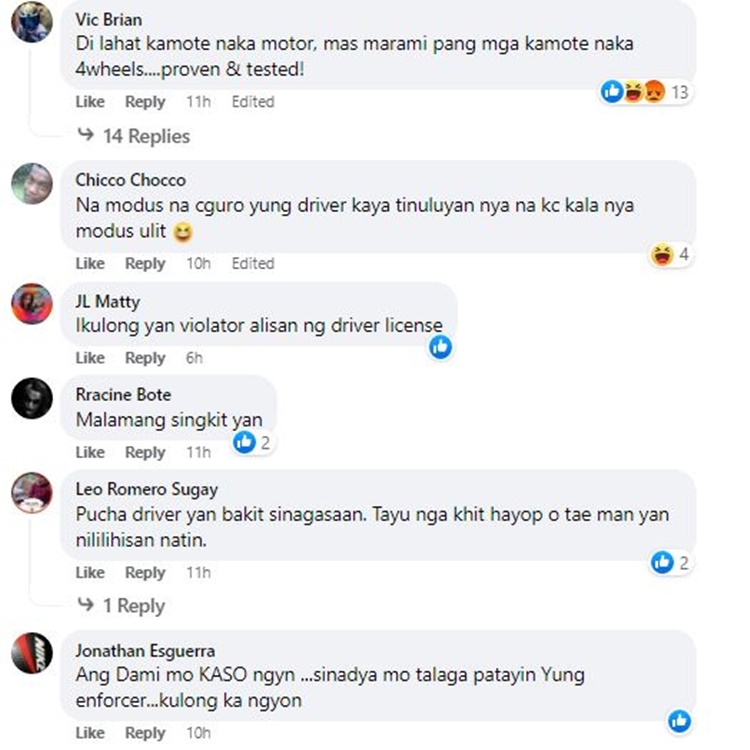The width and height of the screenshot is (750, 750).
Task: Open JL Matty's profile avatar
Action: [32, 304]
